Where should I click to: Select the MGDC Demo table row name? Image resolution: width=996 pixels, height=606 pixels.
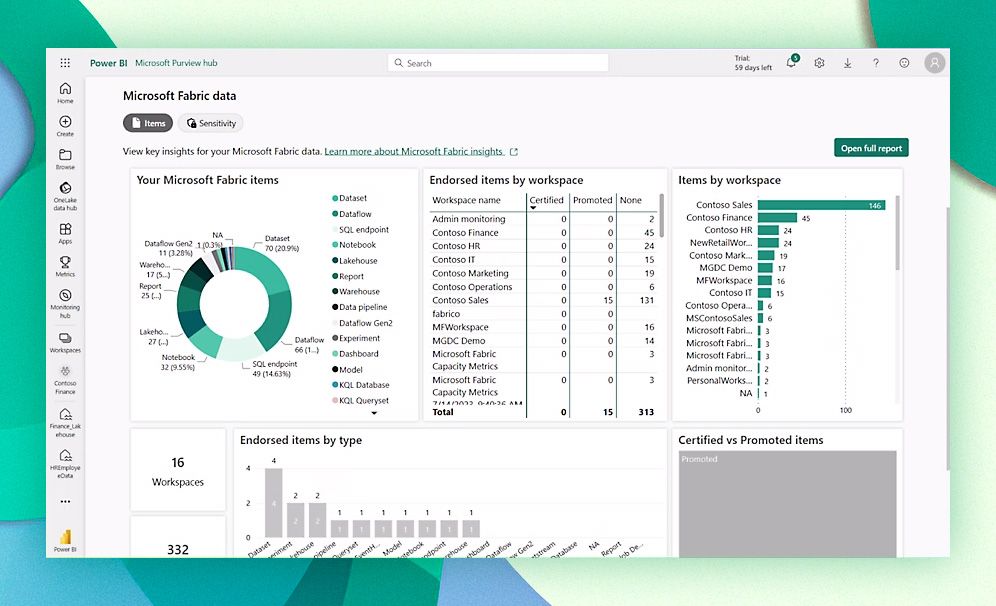tap(459, 340)
